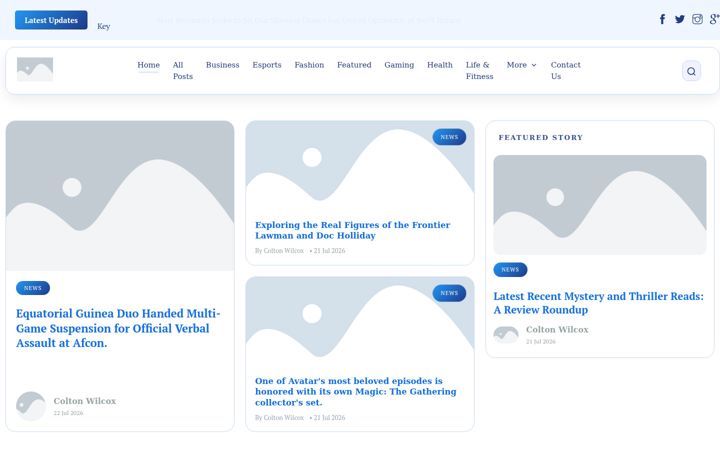Go to the Home menu item

coord(148,65)
